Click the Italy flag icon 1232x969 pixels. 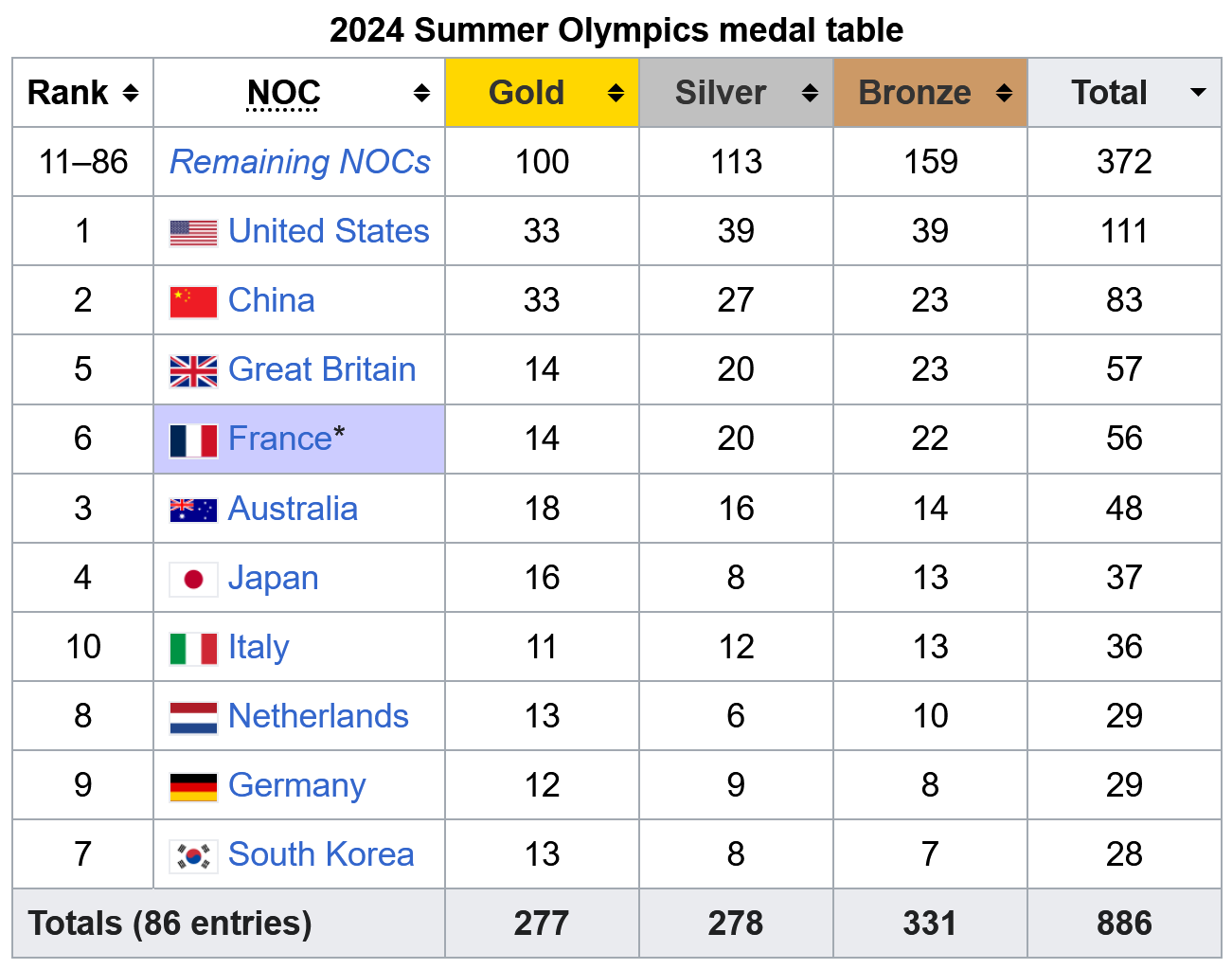[x=193, y=648]
